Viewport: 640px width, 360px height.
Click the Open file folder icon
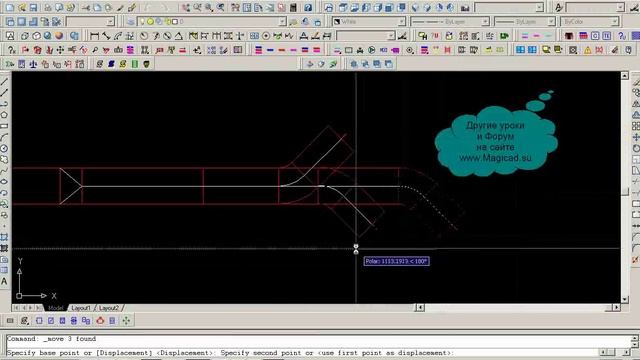click(x=22, y=7)
